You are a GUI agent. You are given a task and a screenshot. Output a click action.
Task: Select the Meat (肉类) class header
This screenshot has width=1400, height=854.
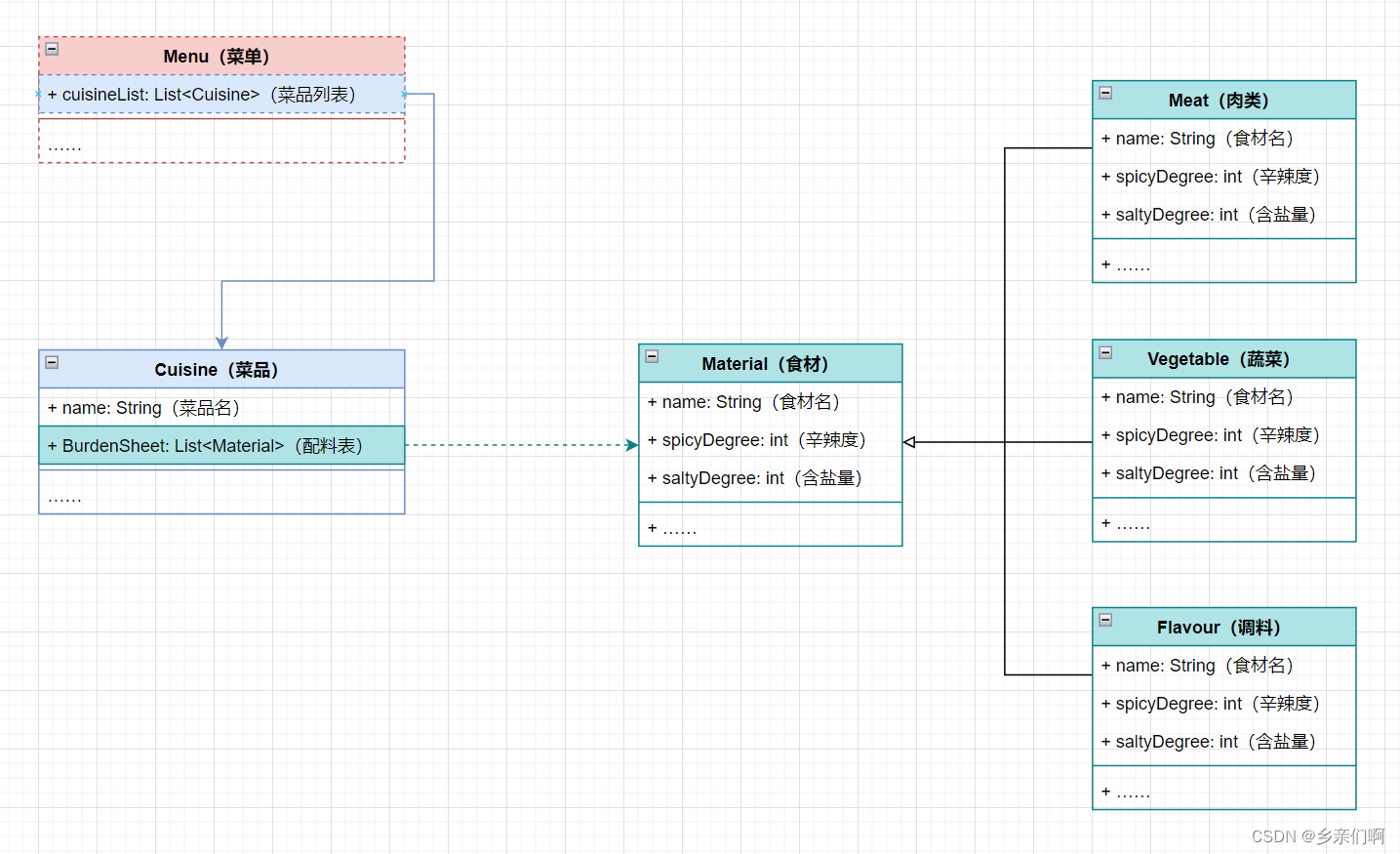1224,101
